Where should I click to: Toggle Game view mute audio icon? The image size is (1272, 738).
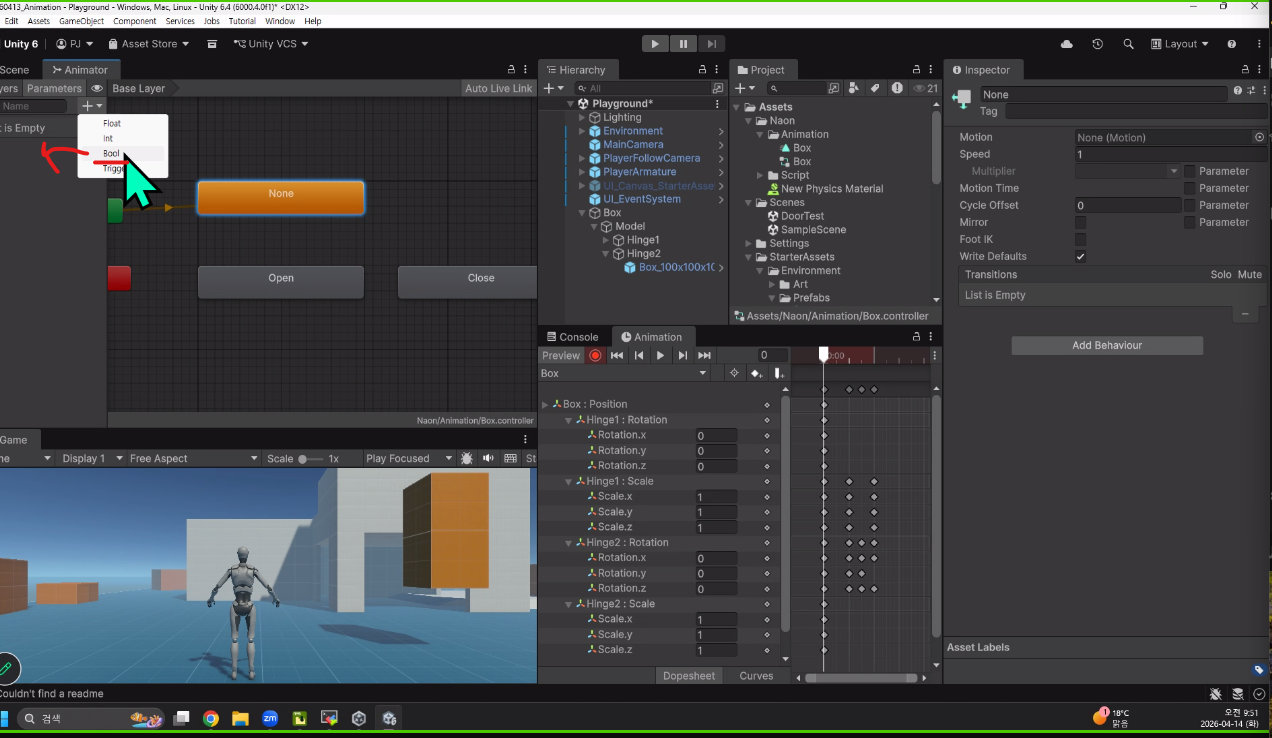(x=489, y=458)
